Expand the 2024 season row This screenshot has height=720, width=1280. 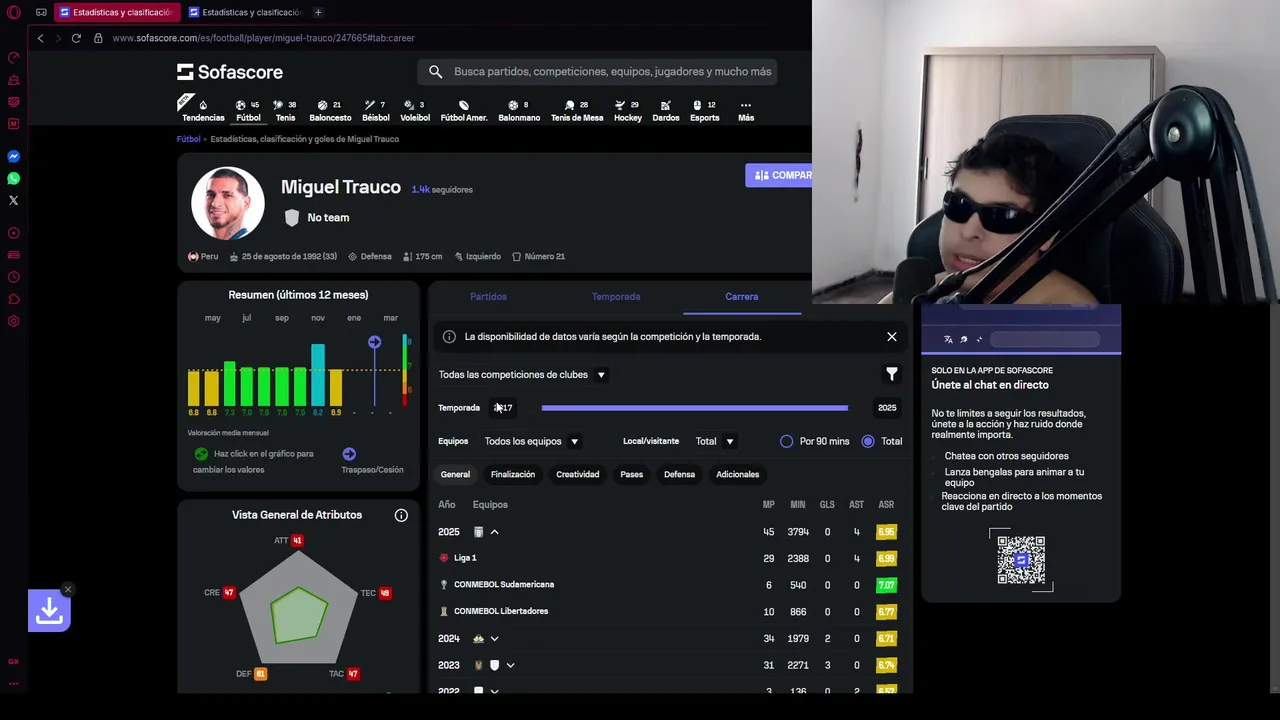(494, 639)
